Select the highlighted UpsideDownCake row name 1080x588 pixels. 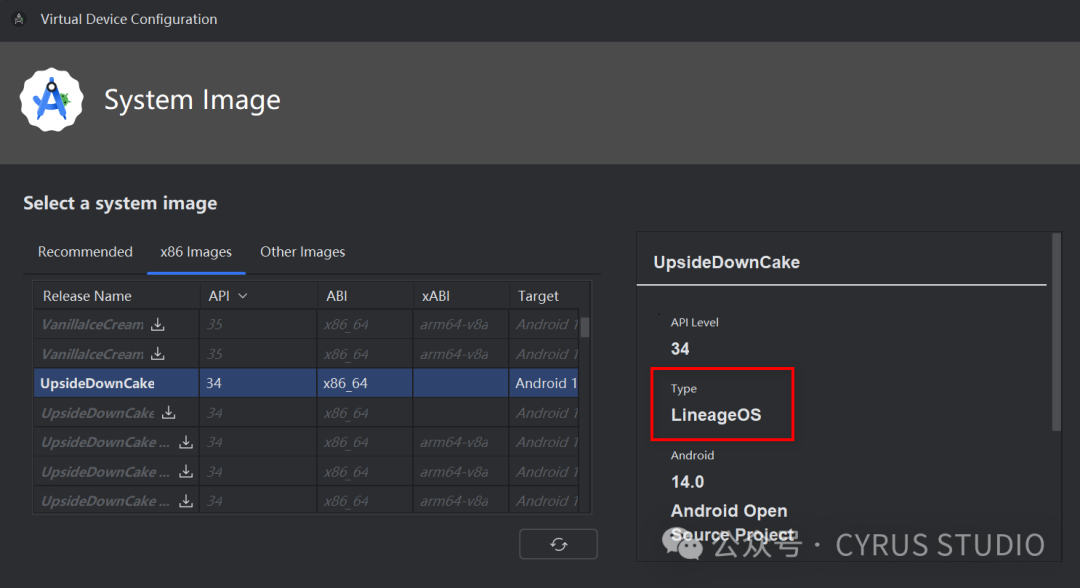point(97,384)
